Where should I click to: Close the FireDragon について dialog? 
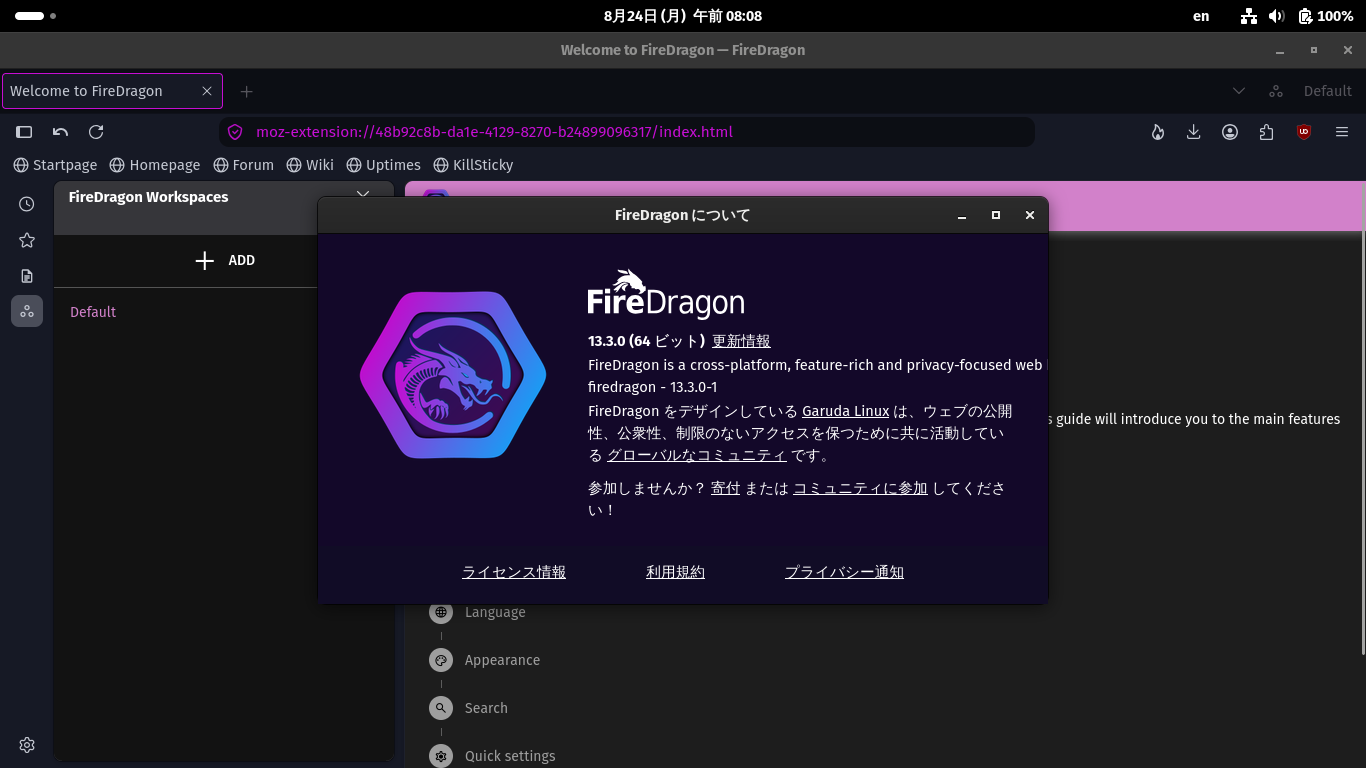point(1029,215)
